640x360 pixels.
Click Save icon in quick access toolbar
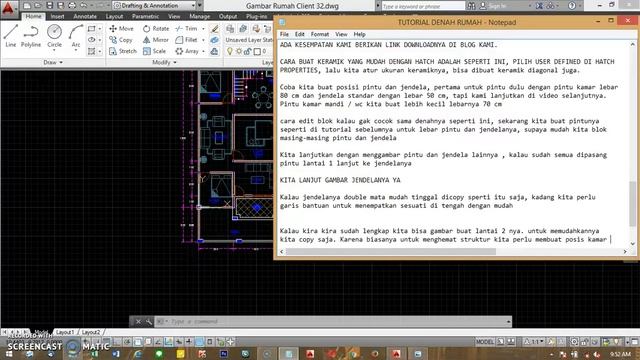coord(49,6)
